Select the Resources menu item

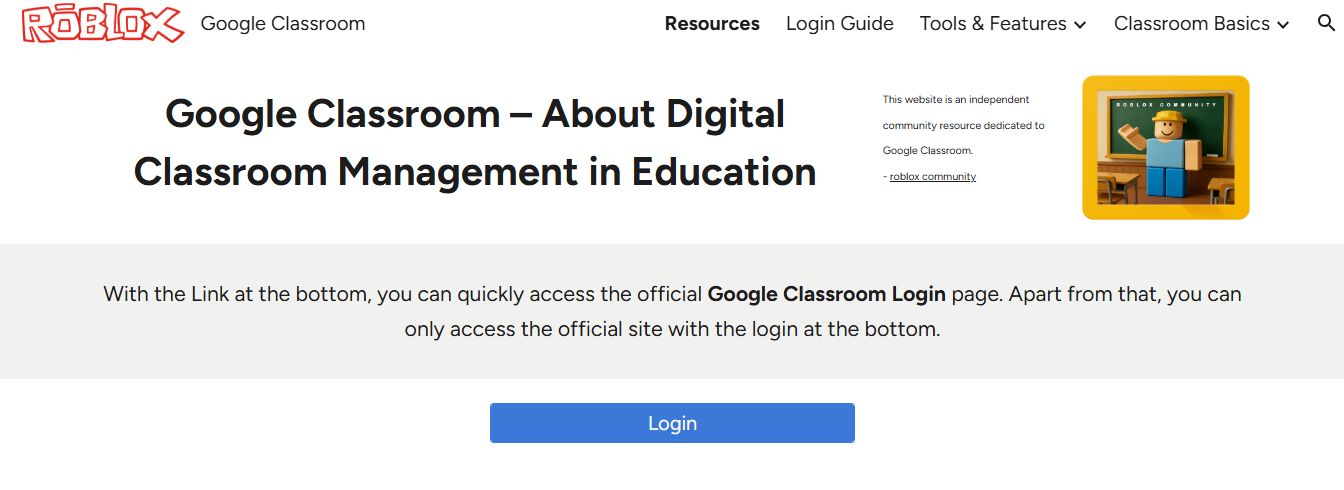pos(712,23)
